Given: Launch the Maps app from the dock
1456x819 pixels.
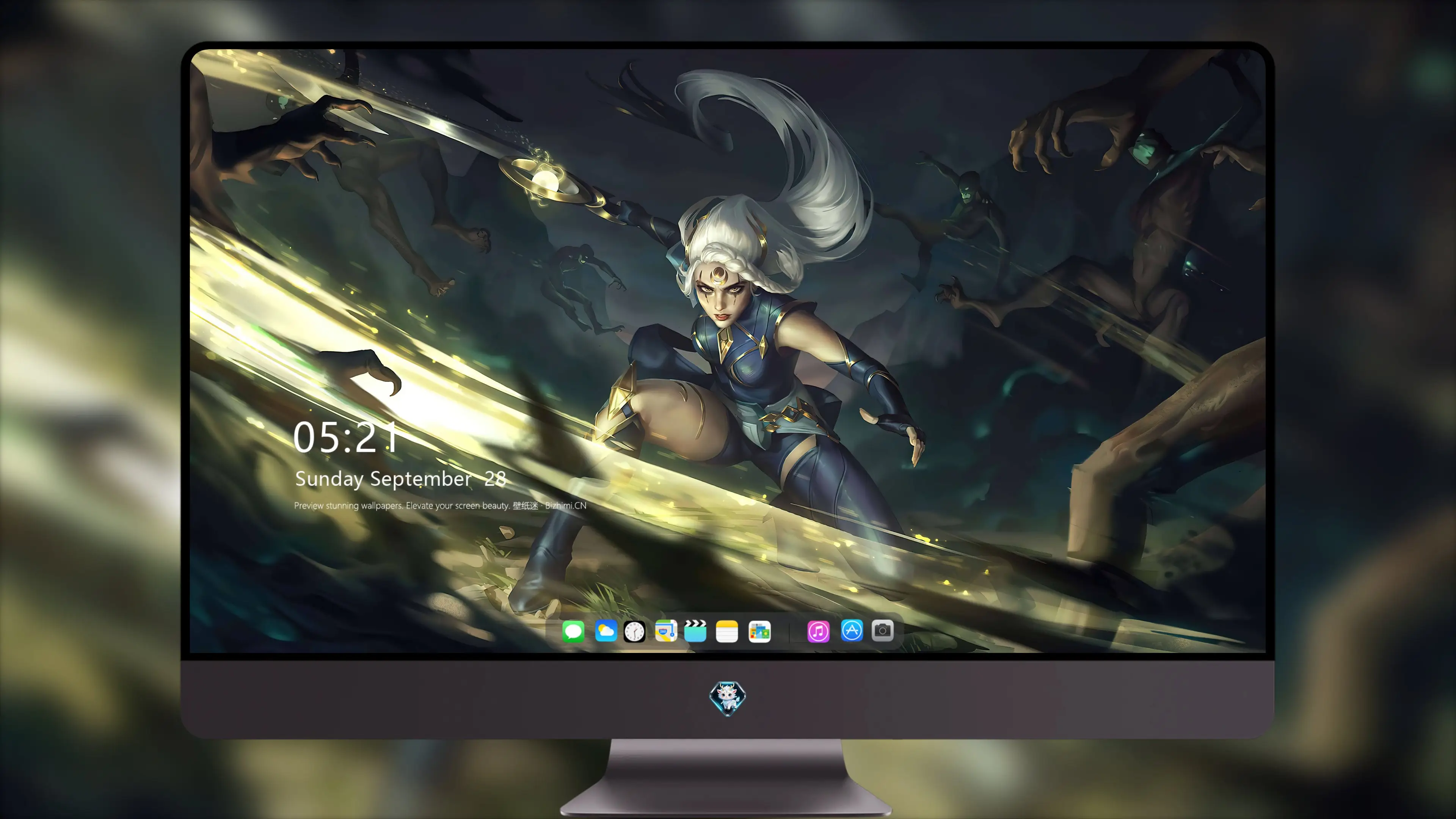Looking at the screenshot, I should (x=666, y=631).
